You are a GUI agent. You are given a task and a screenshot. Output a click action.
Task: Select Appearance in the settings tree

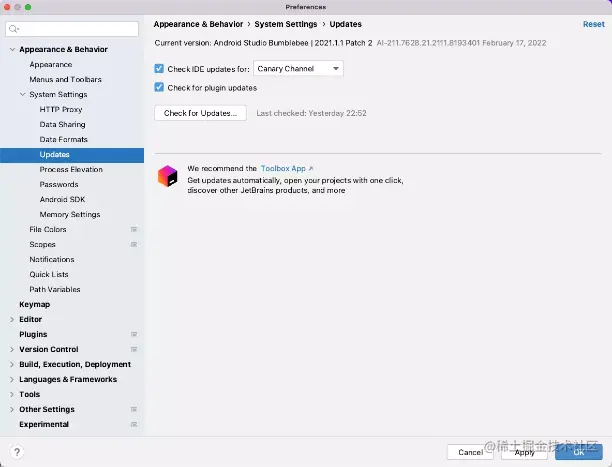coord(51,64)
